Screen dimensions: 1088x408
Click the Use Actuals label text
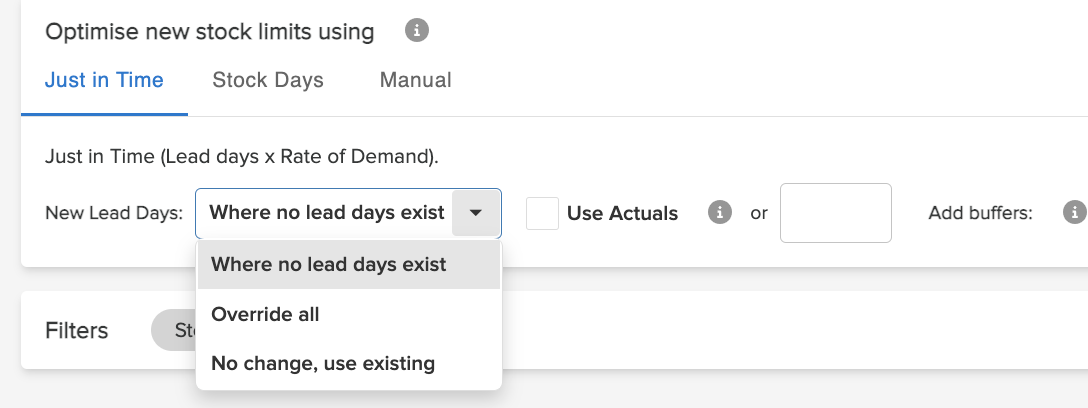click(622, 213)
